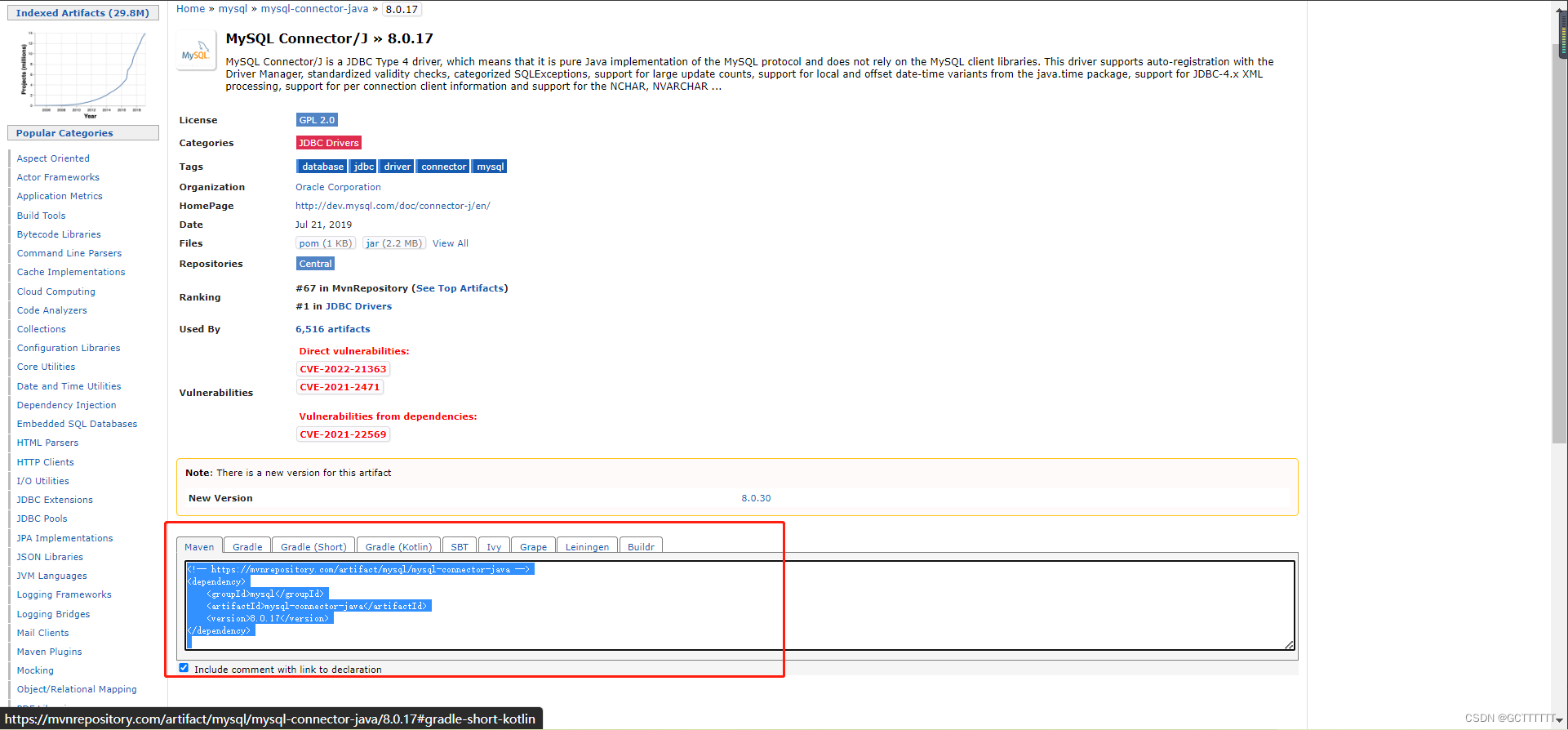Open CVE-2022-21363 vulnerability details
The height and width of the screenshot is (730, 1568).
coord(343,369)
